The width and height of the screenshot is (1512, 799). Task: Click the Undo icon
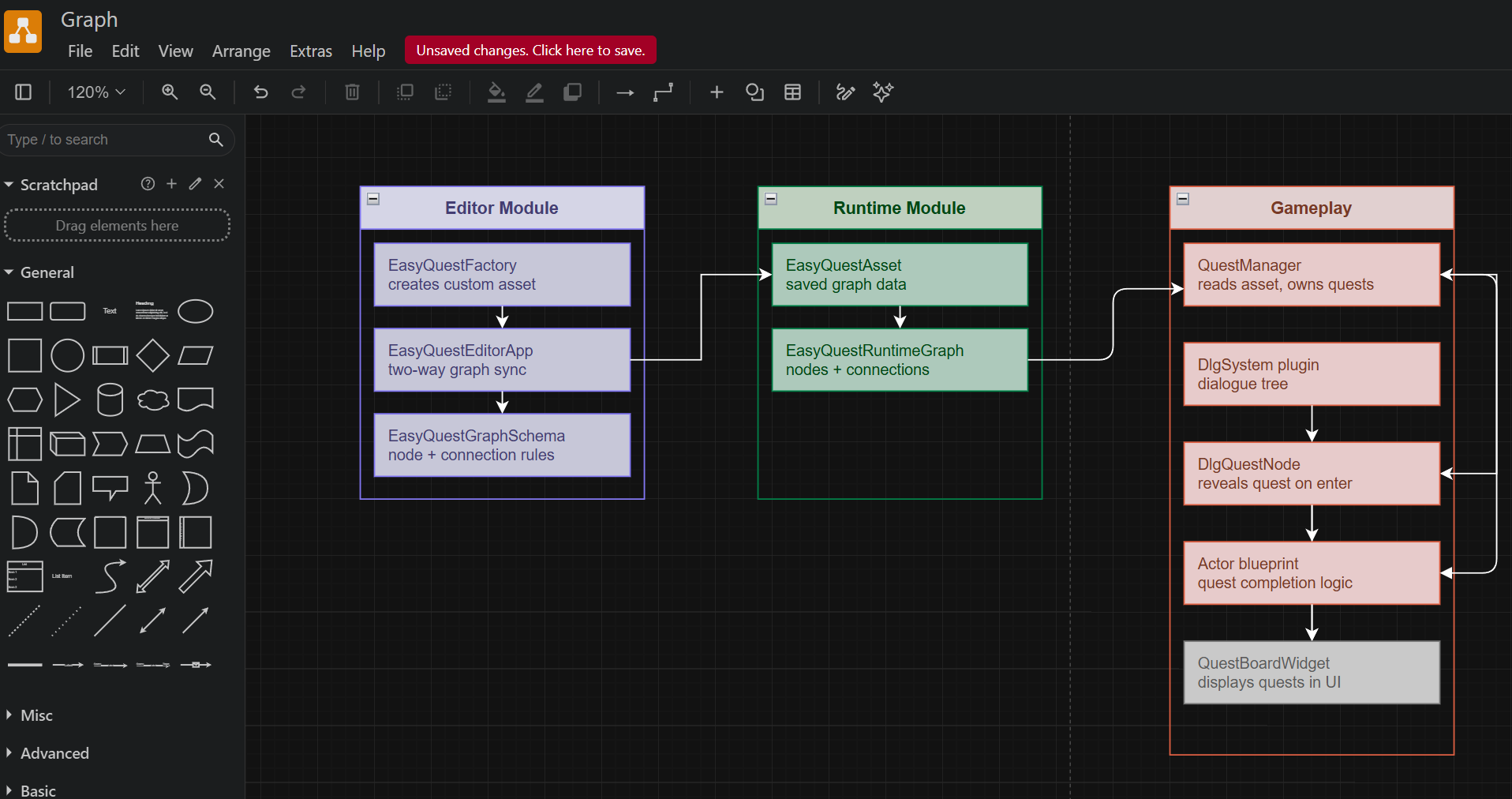pos(260,92)
